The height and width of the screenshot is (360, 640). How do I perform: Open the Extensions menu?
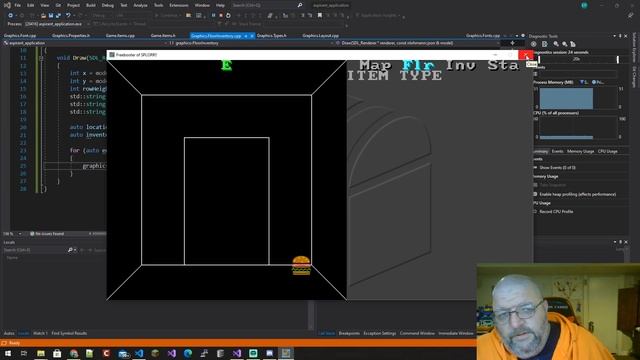pos(179,5)
